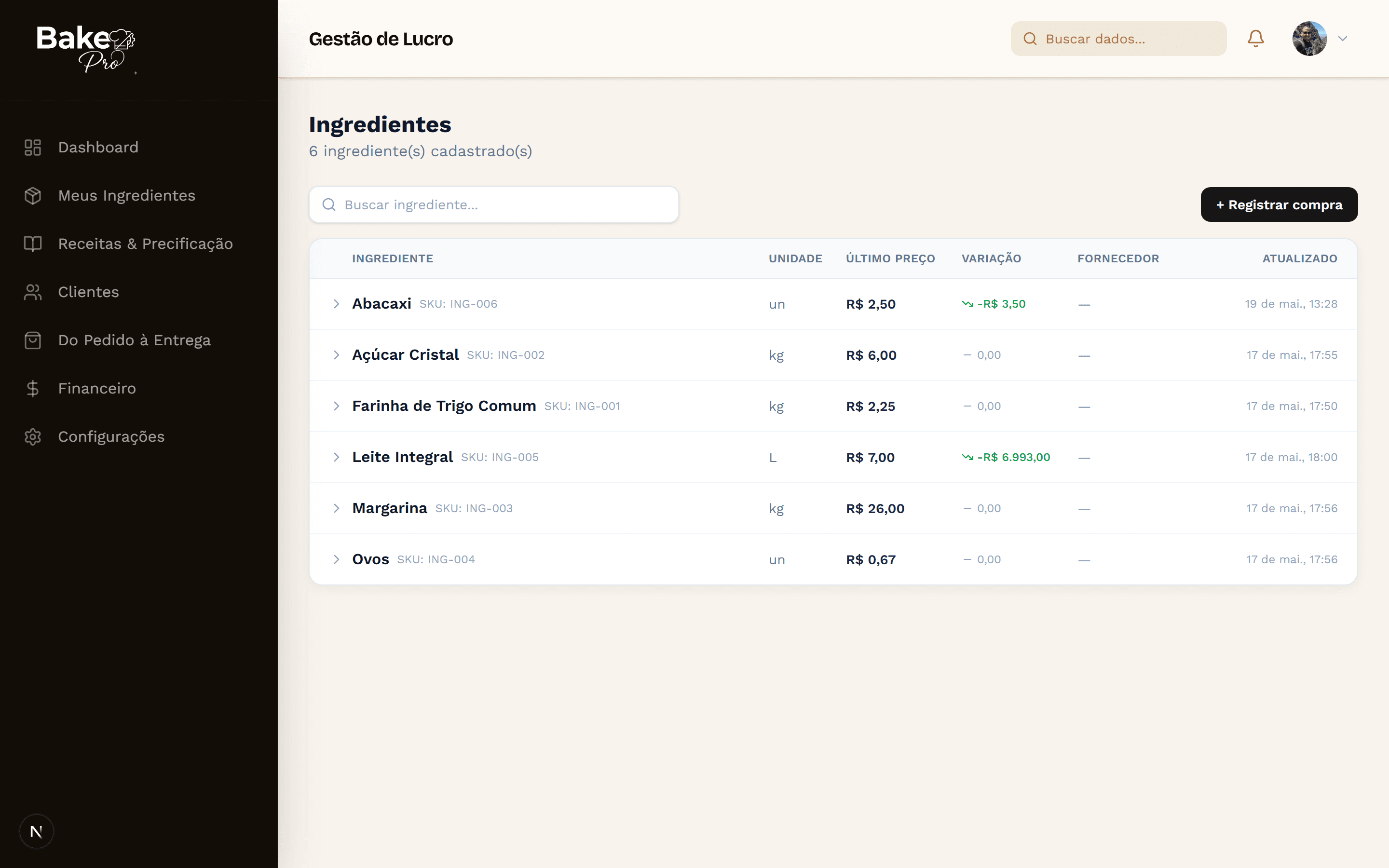Image resolution: width=1389 pixels, height=868 pixels.
Task: Focus the Buscar ingrediente search field
Action: [x=493, y=204]
